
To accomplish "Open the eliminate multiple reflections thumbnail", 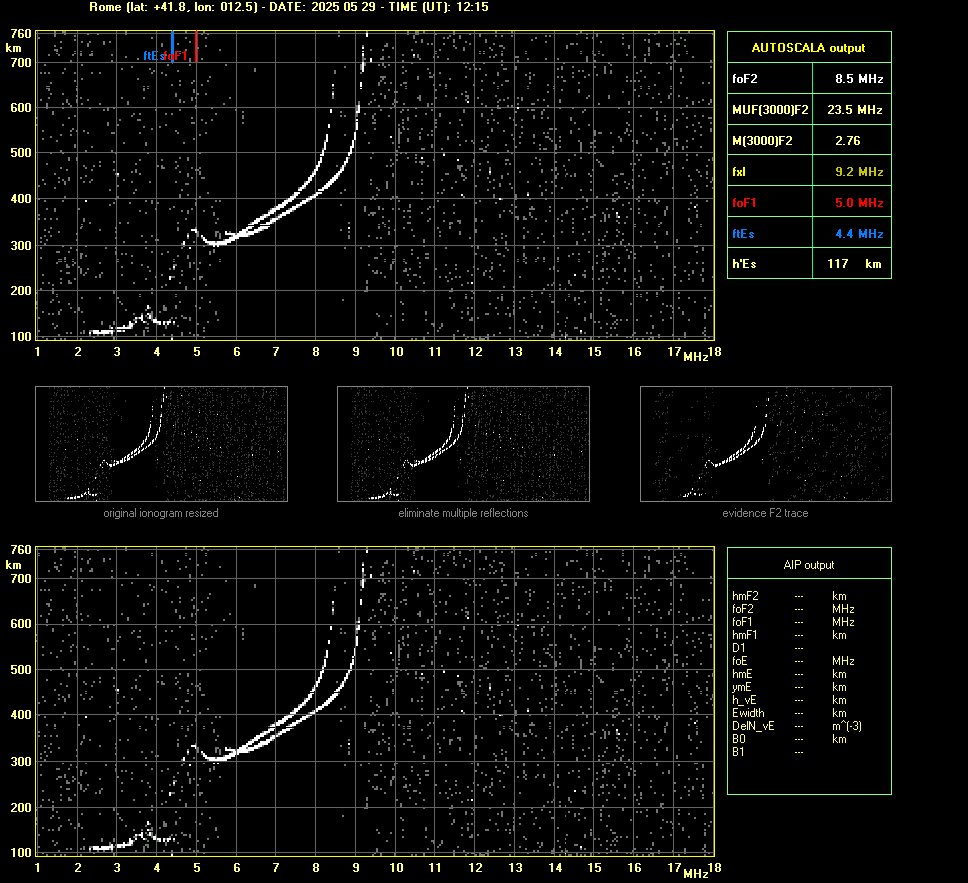I will 463,444.
